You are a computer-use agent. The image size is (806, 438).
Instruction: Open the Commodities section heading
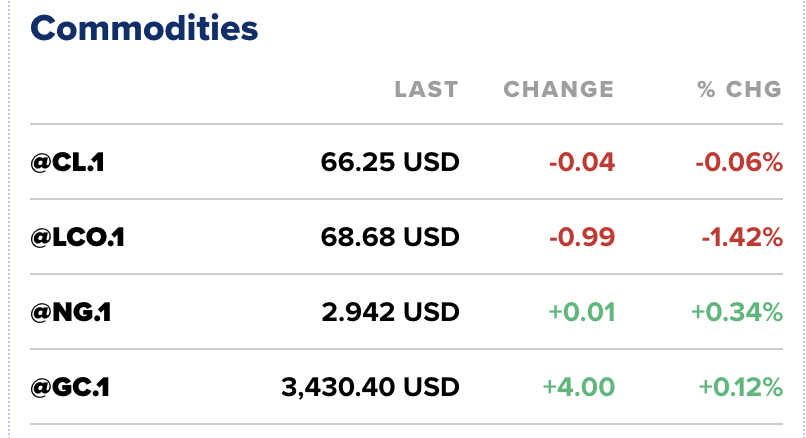(144, 27)
